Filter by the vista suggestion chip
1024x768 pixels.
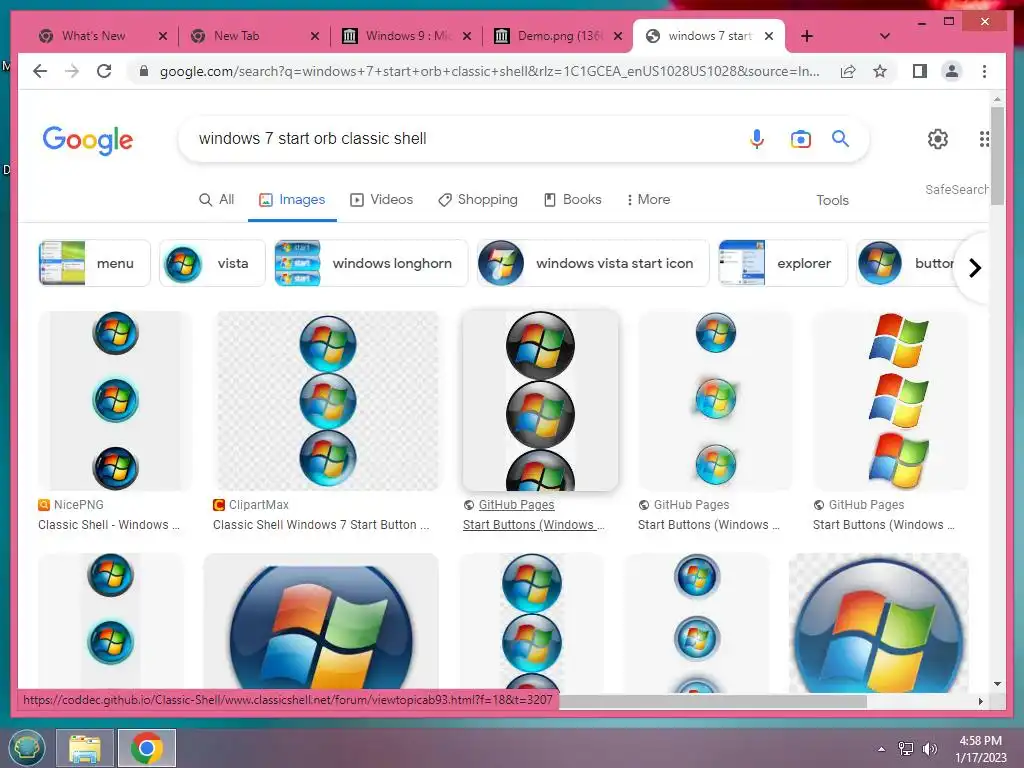click(212, 263)
